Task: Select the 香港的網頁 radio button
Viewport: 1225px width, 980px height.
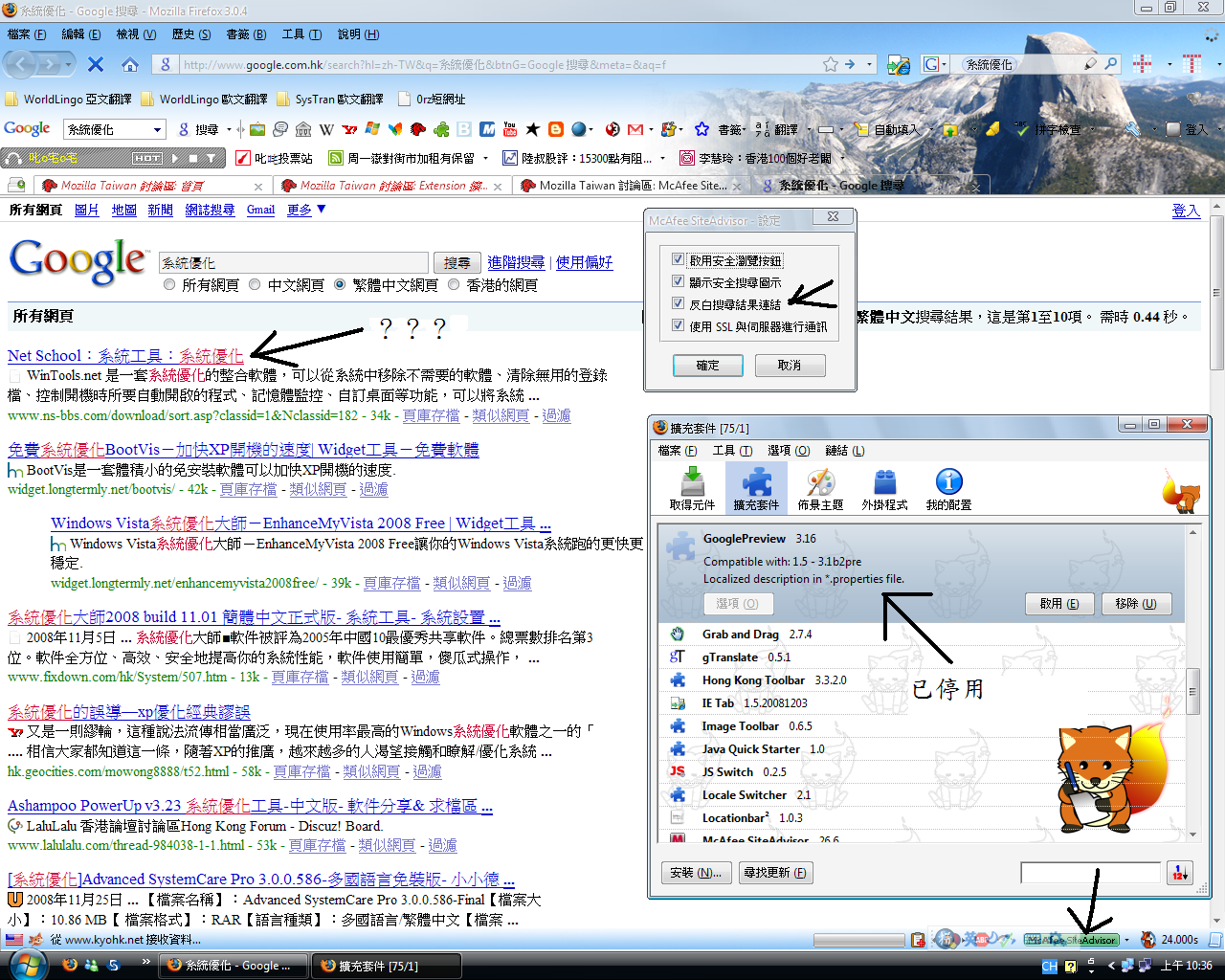Action: (454, 284)
